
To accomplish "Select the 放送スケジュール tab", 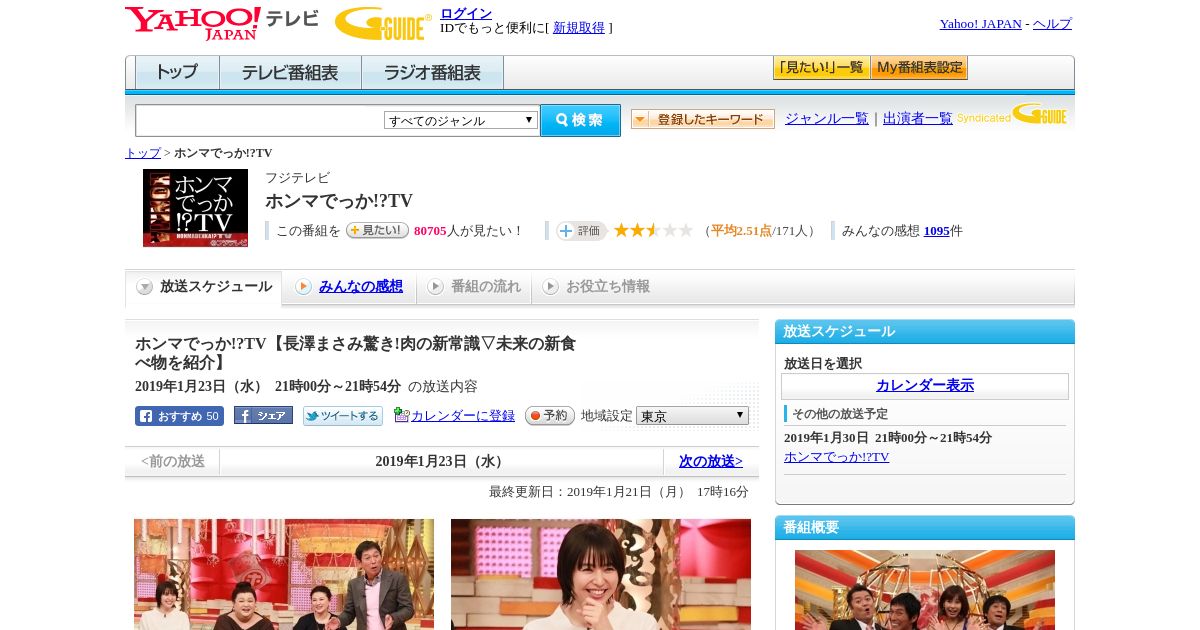I will [204, 287].
